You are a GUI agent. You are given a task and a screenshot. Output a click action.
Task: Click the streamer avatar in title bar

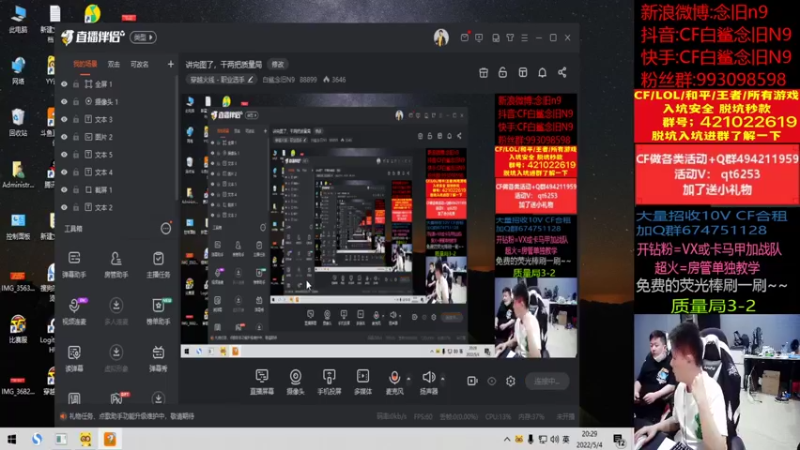[x=441, y=38]
